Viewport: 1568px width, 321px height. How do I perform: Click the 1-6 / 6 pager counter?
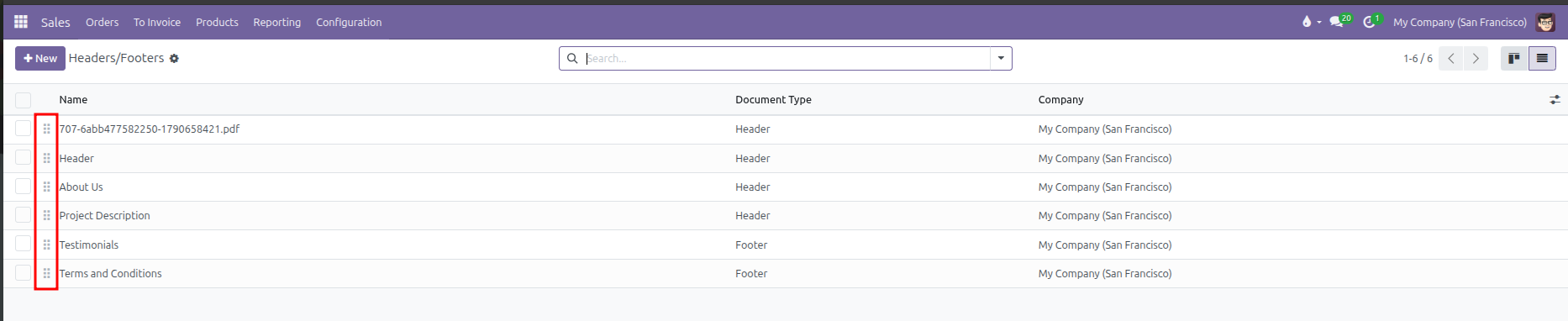click(1418, 58)
